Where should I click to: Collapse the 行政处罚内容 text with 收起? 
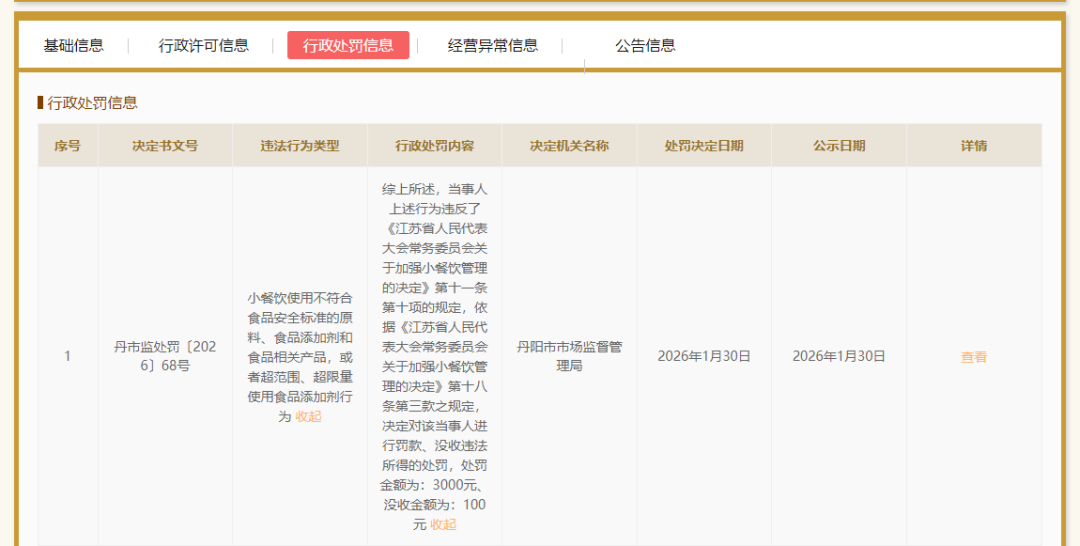443,524
